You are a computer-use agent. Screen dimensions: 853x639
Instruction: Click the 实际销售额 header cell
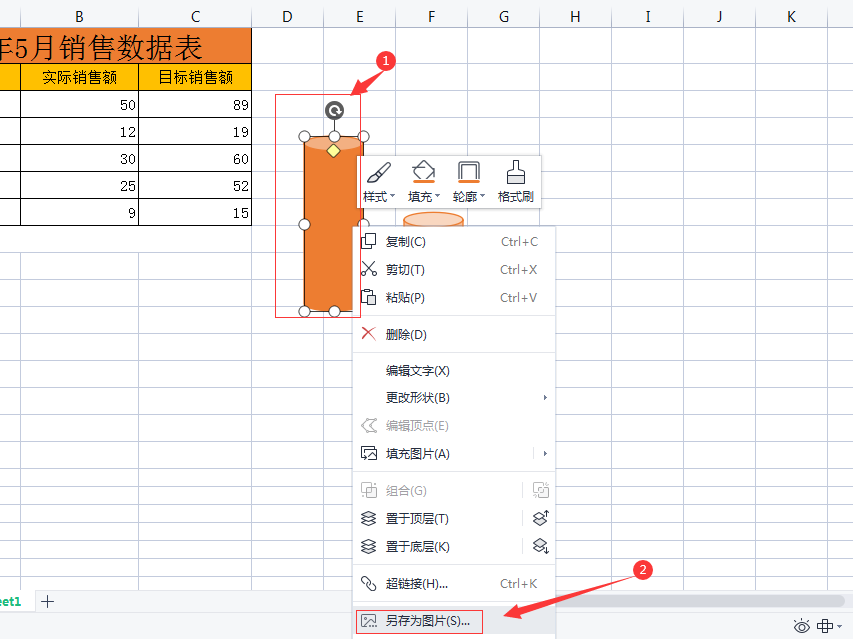click(79, 77)
